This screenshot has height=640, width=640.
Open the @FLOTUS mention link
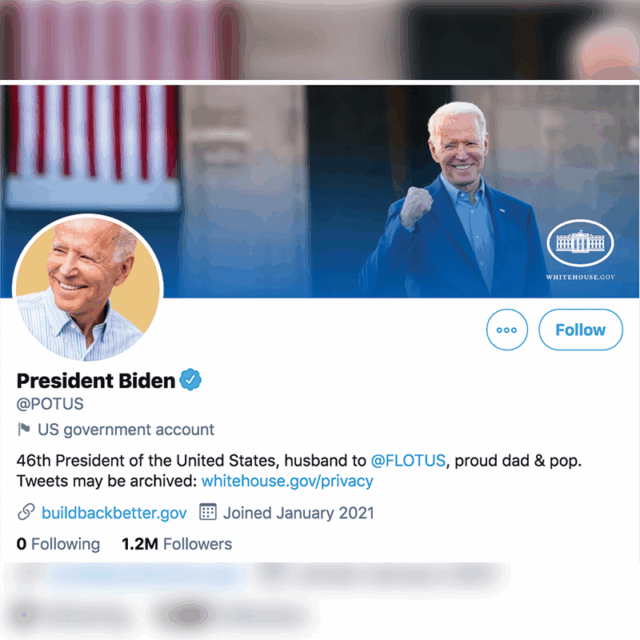[x=408, y=461]
